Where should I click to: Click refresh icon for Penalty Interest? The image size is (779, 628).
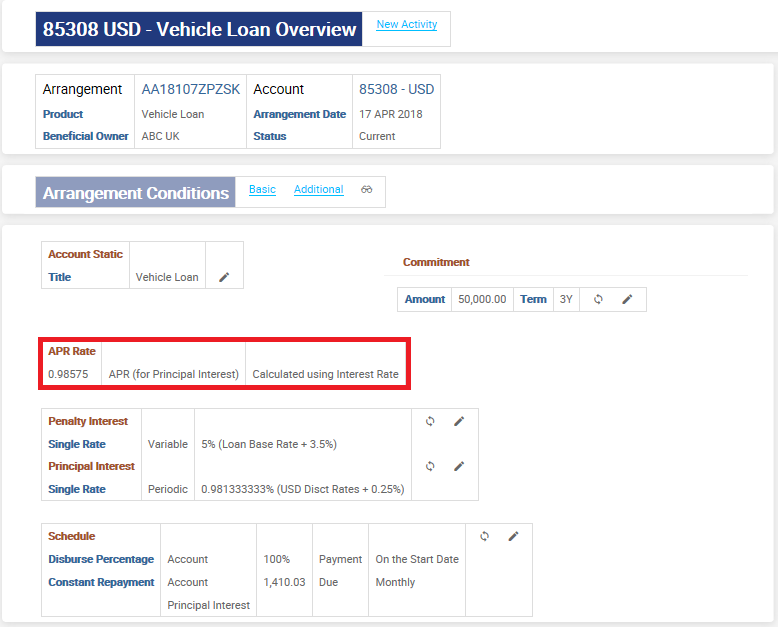point(430,421)
